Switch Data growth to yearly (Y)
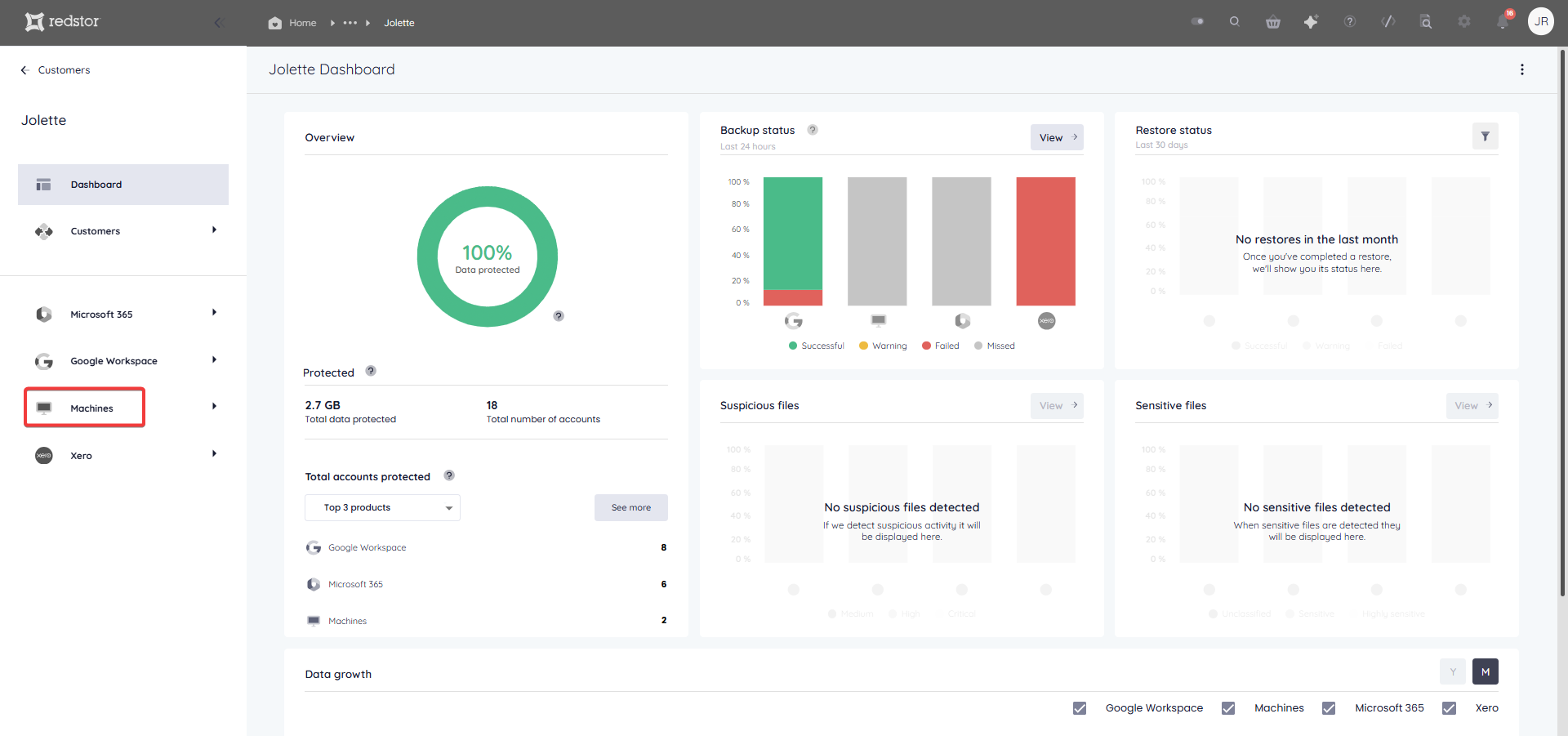Screen dimensions: 1568x736 click(1453, 672)
